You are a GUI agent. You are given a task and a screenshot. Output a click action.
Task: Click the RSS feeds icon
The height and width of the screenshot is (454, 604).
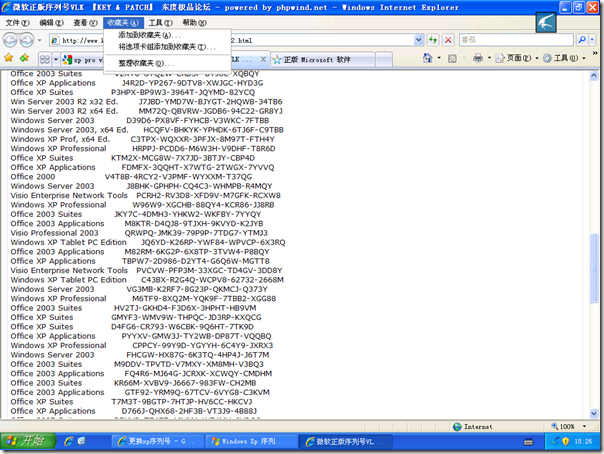click(x=452, y=58)
